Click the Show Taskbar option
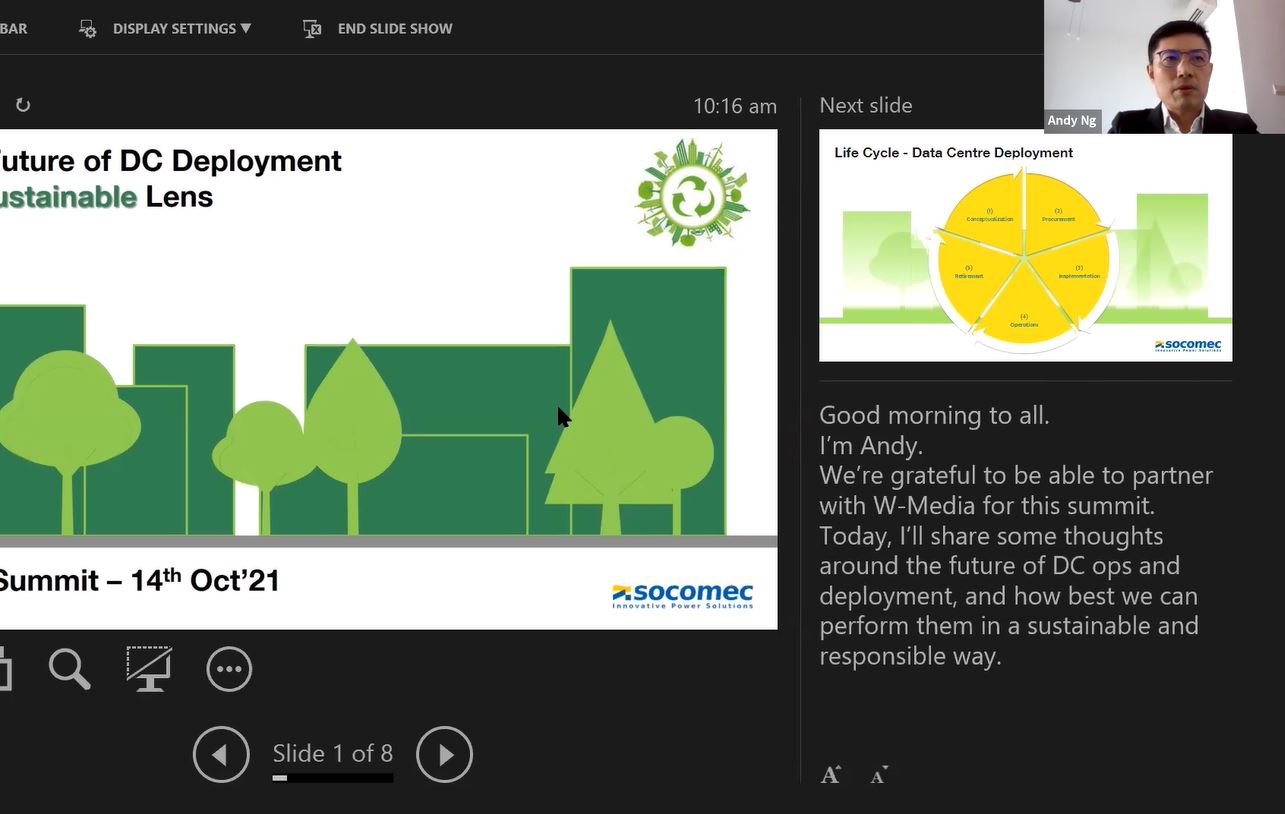The image size is (1285, 814). point(13,29)
